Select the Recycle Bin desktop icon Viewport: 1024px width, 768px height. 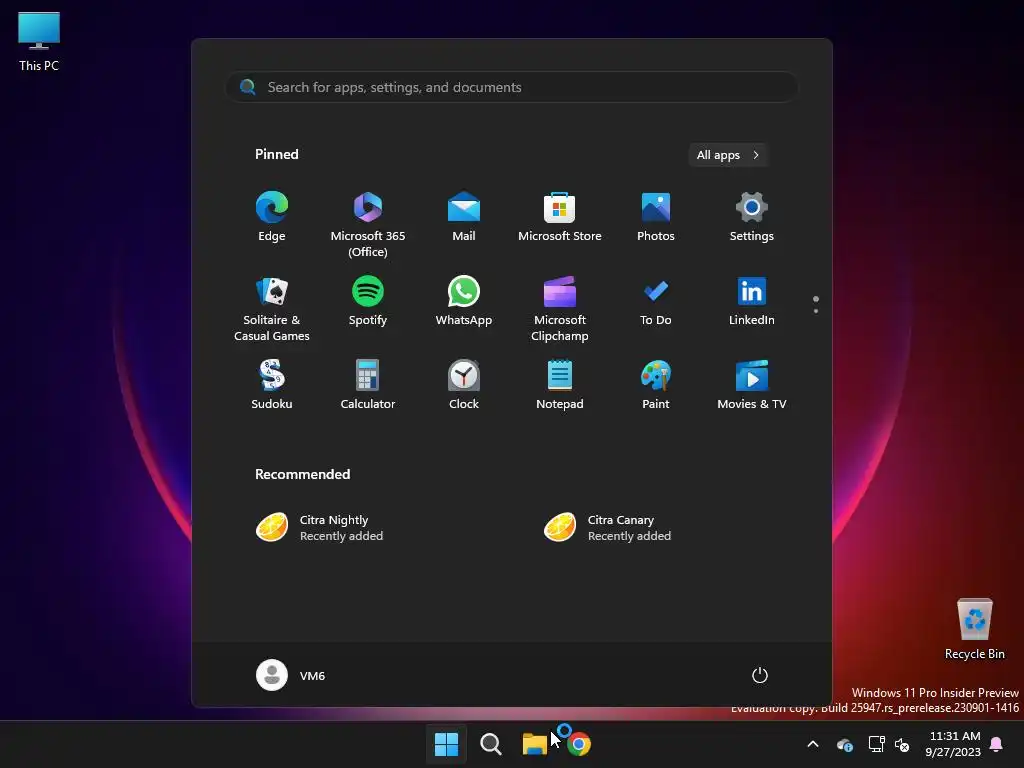coord(974,629)
